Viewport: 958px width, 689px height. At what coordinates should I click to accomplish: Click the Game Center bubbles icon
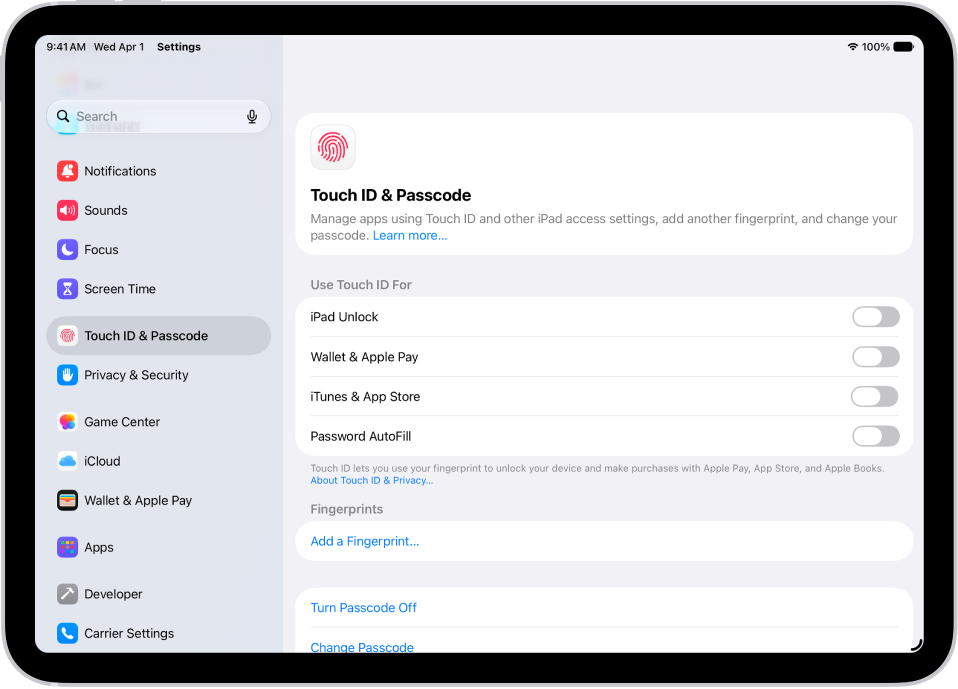pyautogui.click(x=67, y=421)
